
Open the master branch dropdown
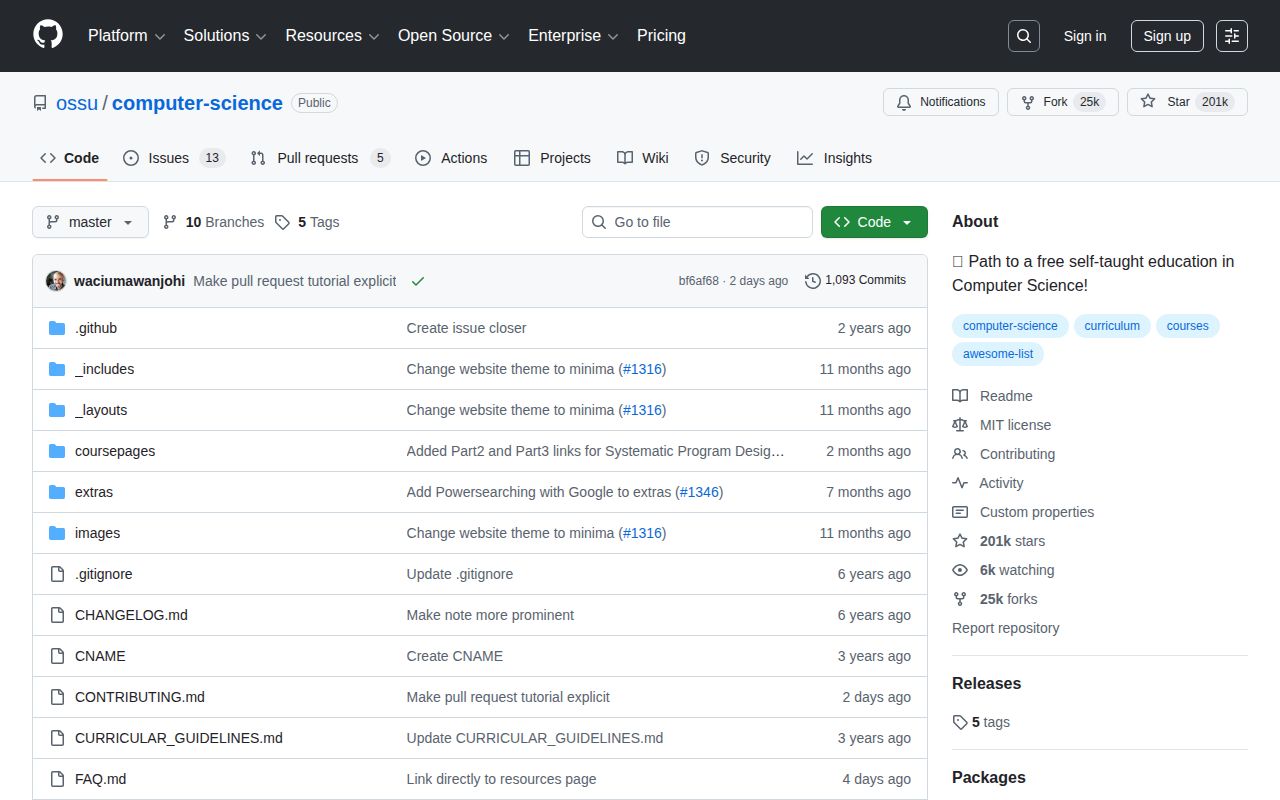click(x=90, y=222)
